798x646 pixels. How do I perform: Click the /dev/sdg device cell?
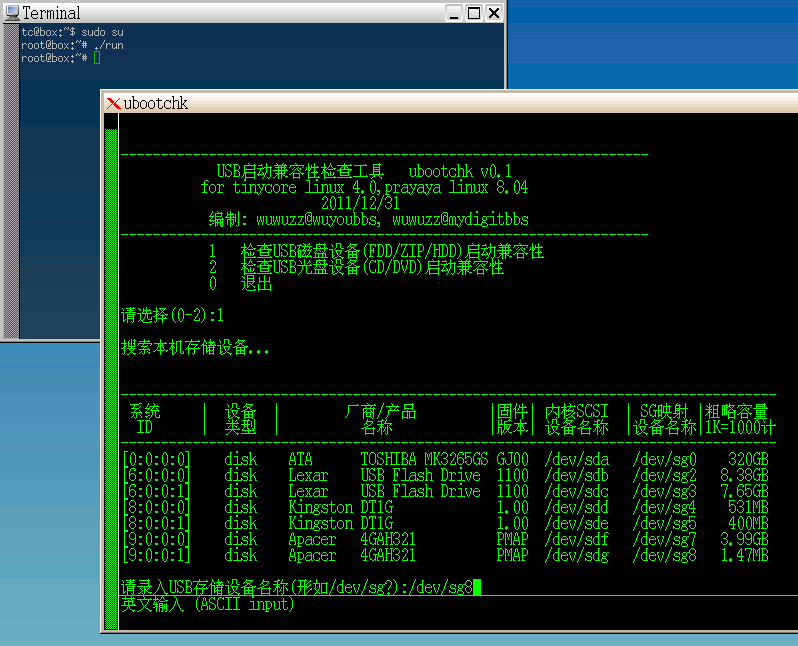pyautogui.click(x=577, y=555)
